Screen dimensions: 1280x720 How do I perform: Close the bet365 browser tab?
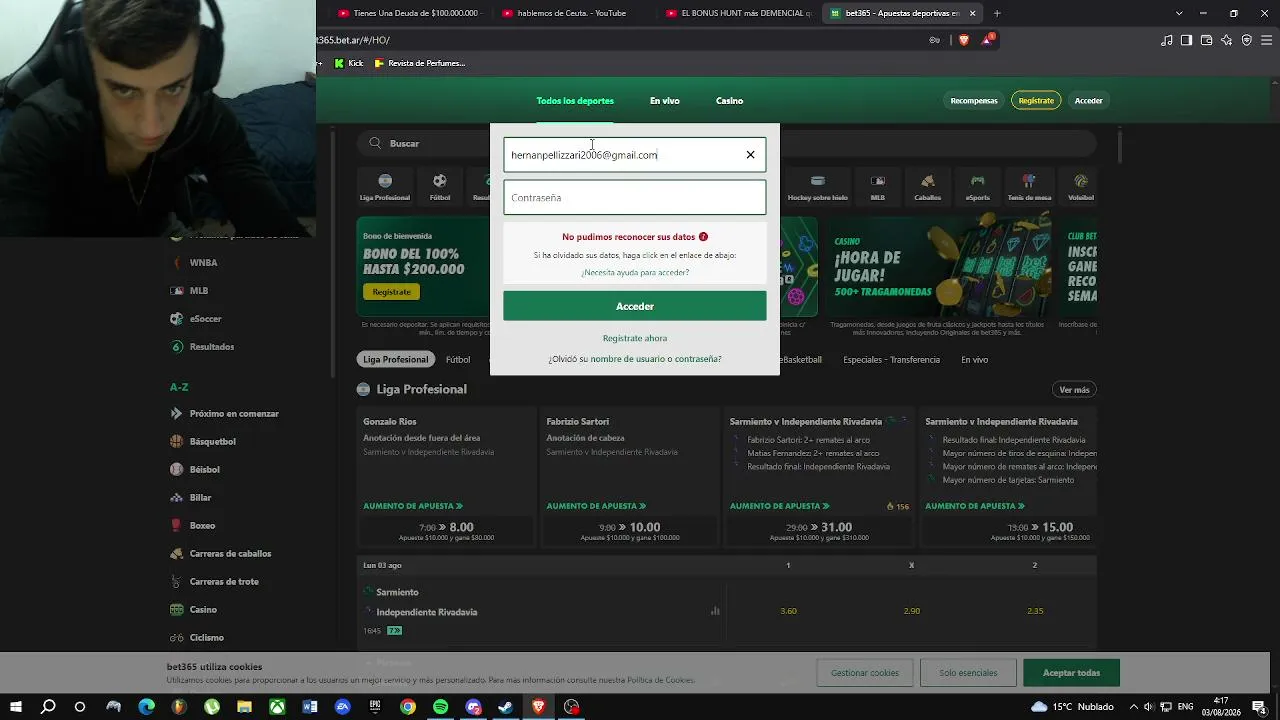pos(972,13)
